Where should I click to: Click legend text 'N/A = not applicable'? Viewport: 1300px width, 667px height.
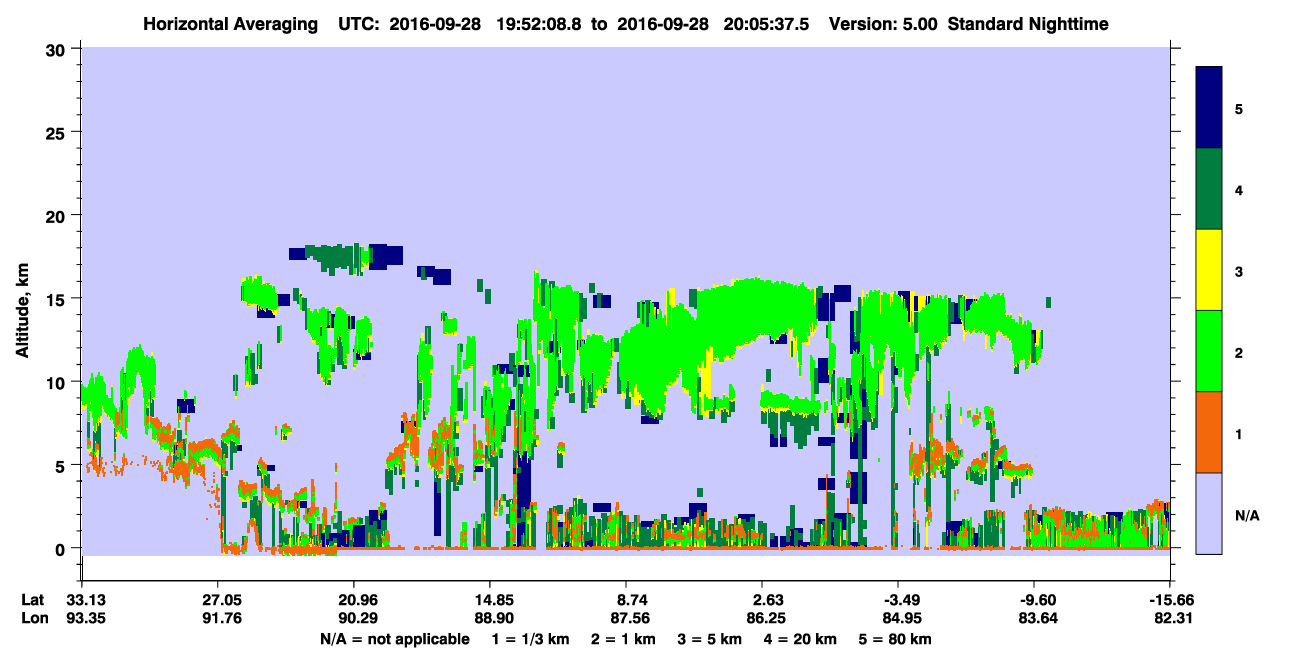(394, 639)
